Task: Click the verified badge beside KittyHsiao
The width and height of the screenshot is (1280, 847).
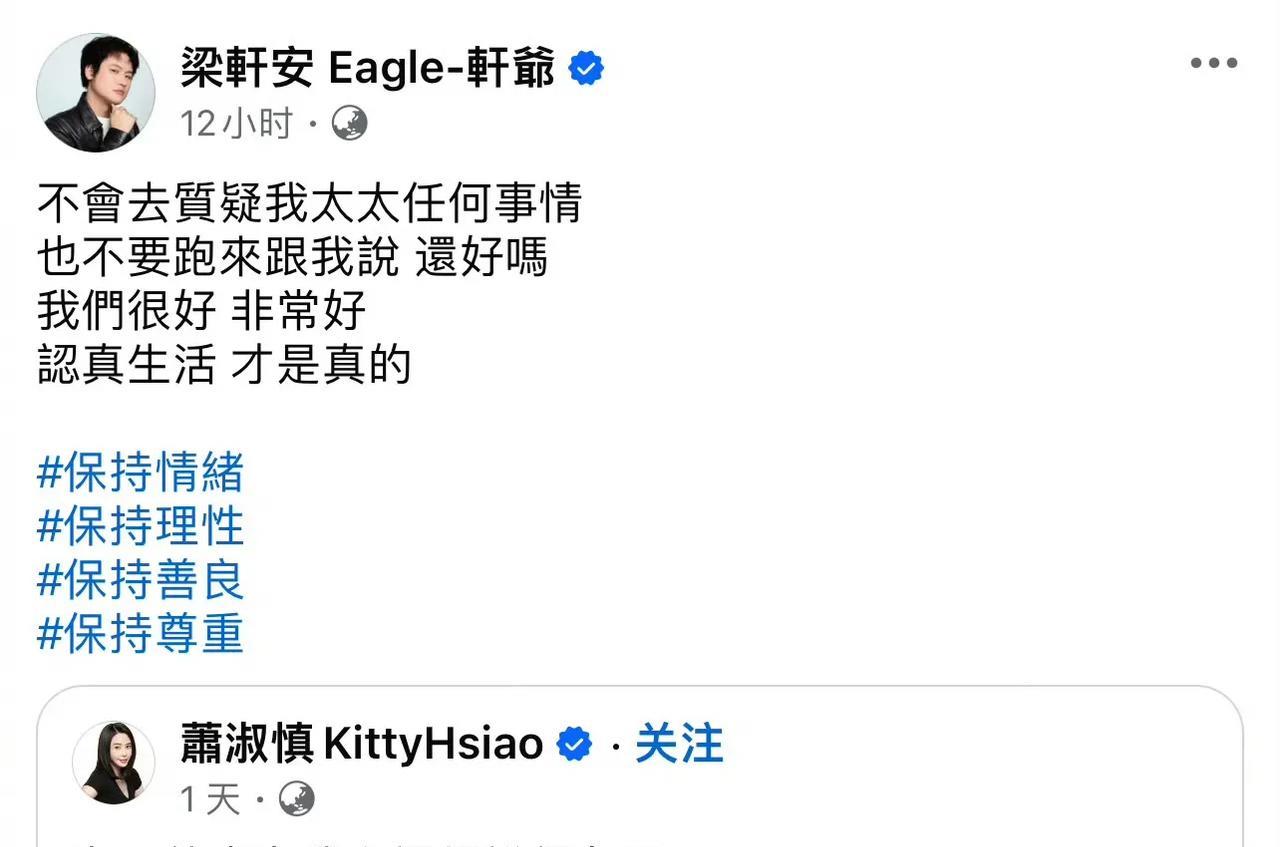Action: point(574,745)
